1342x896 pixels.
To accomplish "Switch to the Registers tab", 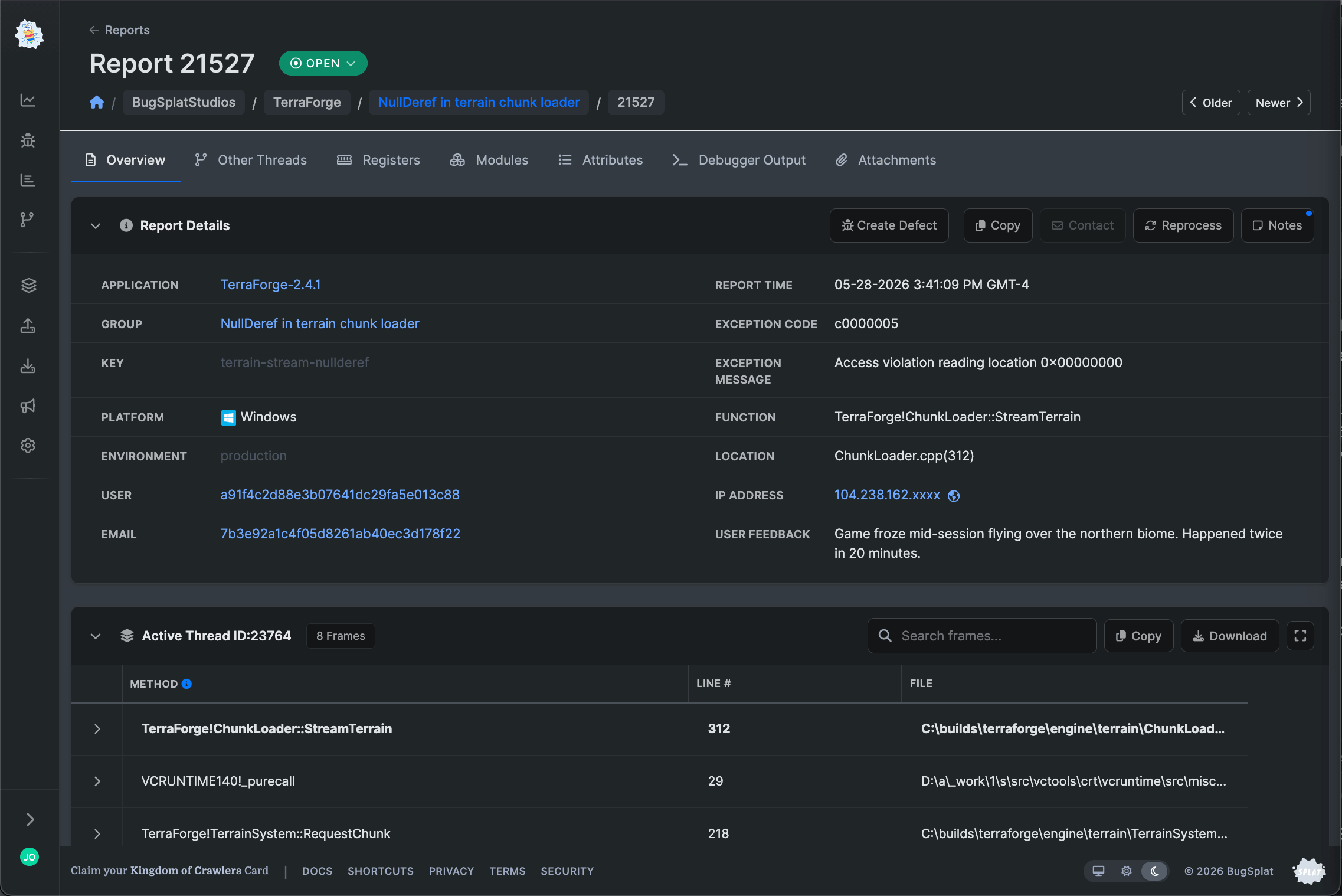I will tap(378, 160).
